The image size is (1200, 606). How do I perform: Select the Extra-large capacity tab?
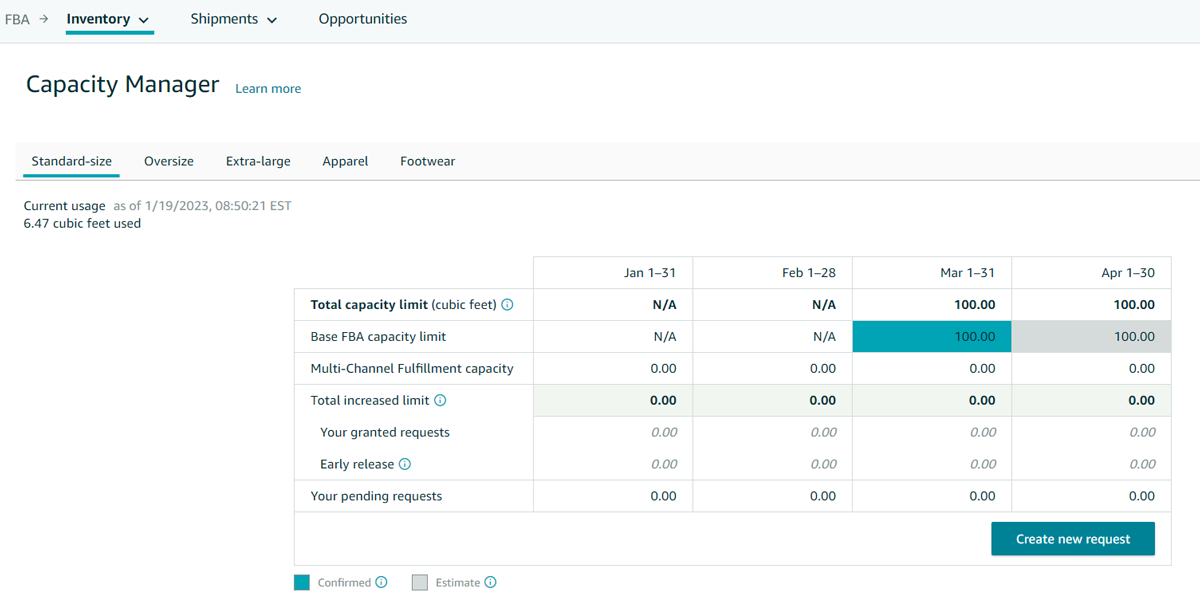pos(257,160)
